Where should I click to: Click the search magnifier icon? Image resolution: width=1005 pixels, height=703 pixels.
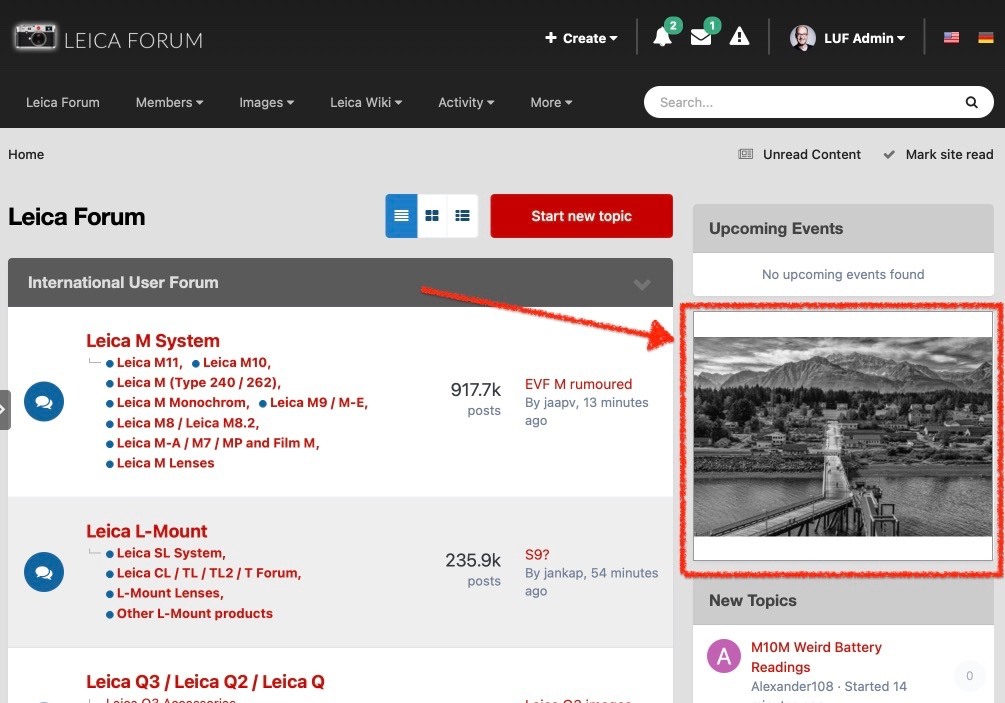[971, 102]
